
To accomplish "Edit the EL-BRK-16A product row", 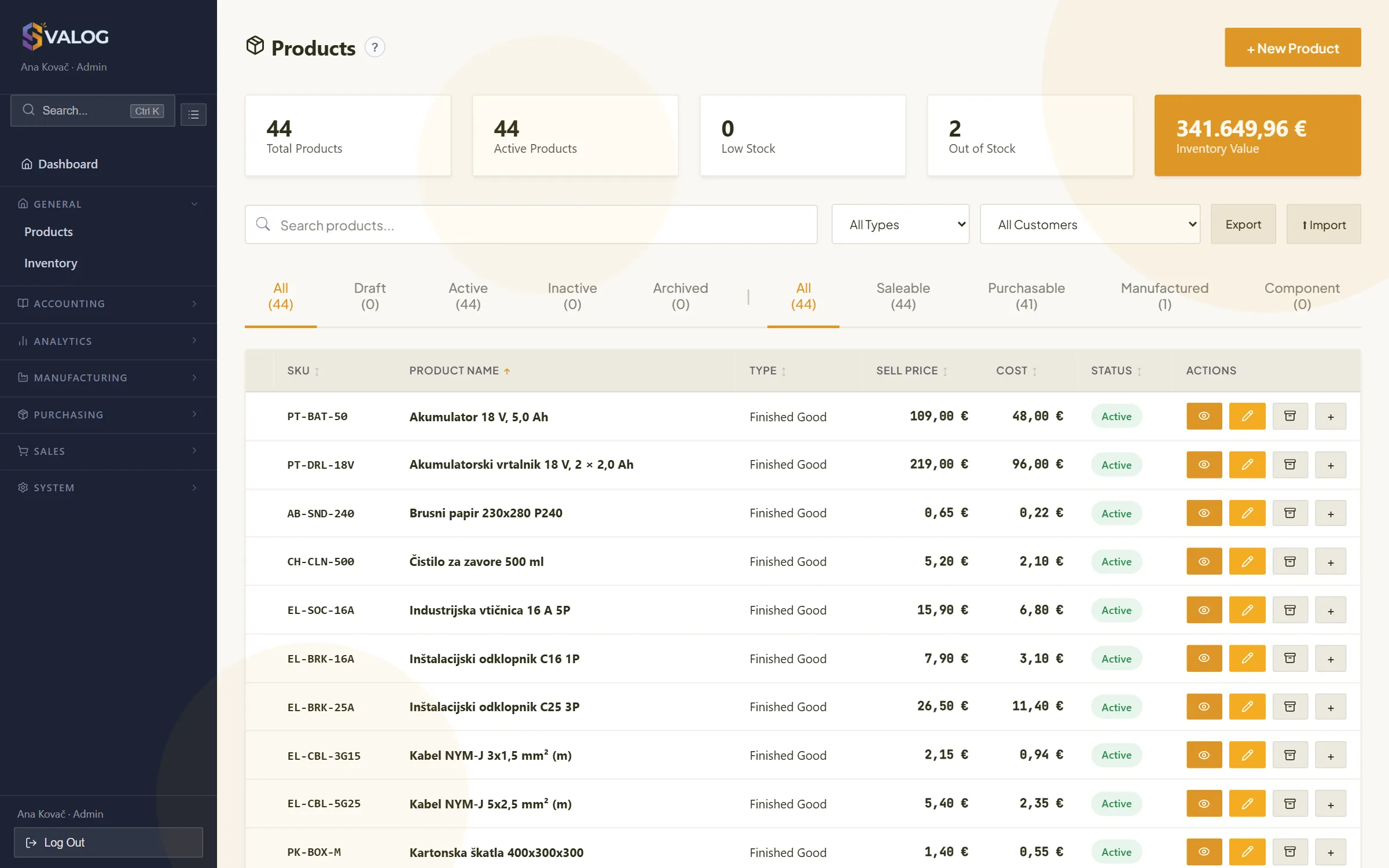I will tap(1247, 659).
